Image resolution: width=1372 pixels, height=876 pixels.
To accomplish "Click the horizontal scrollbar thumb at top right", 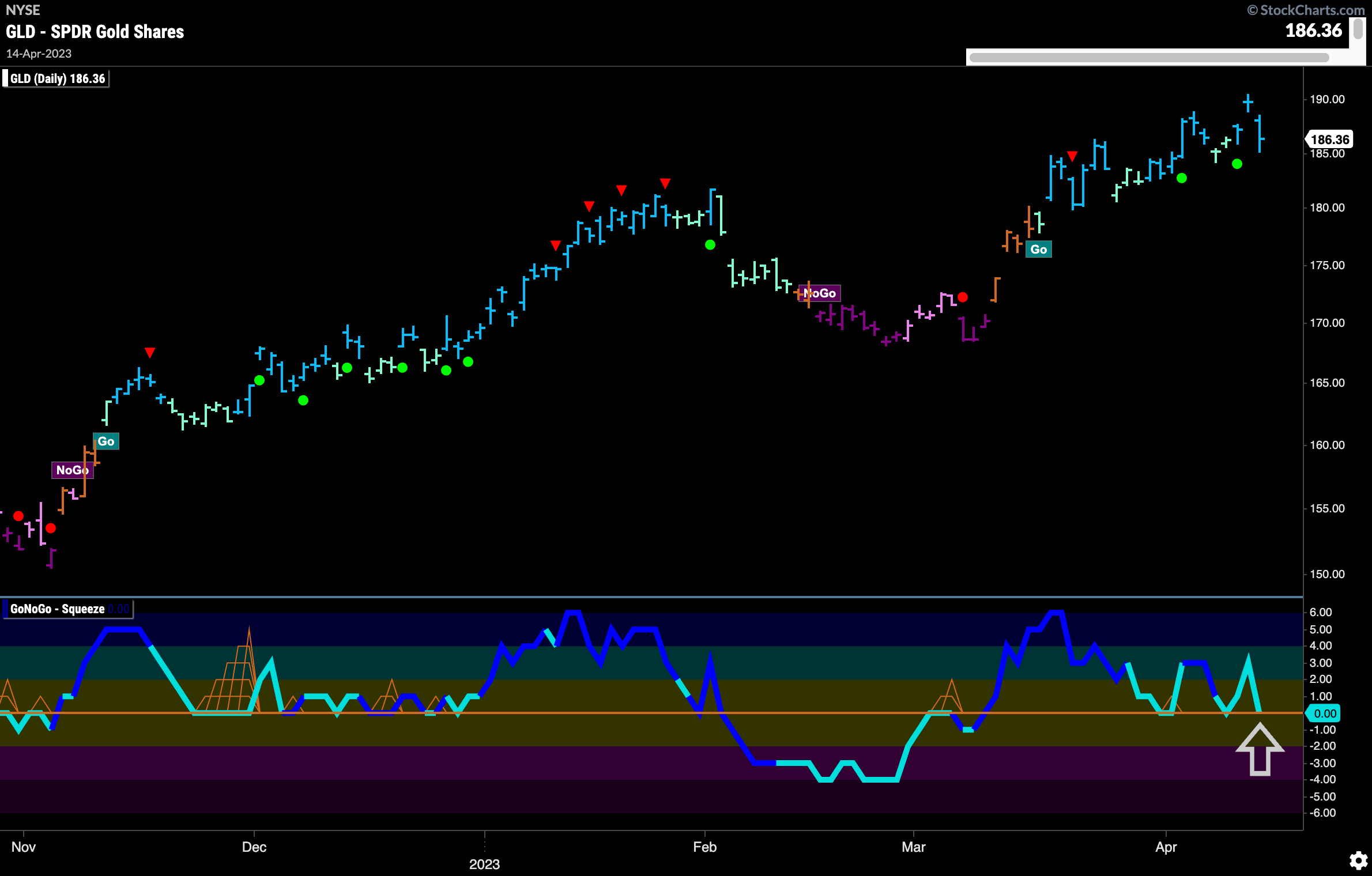I will [x=1148, y=57].
